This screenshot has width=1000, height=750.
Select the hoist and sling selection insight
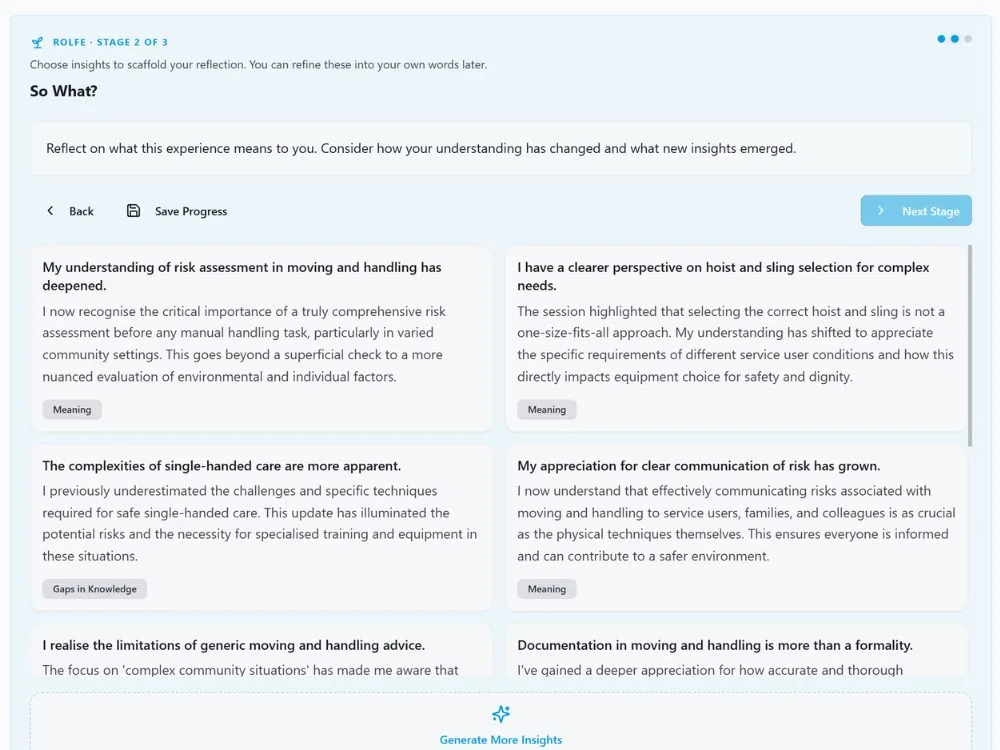coord(737,339)
